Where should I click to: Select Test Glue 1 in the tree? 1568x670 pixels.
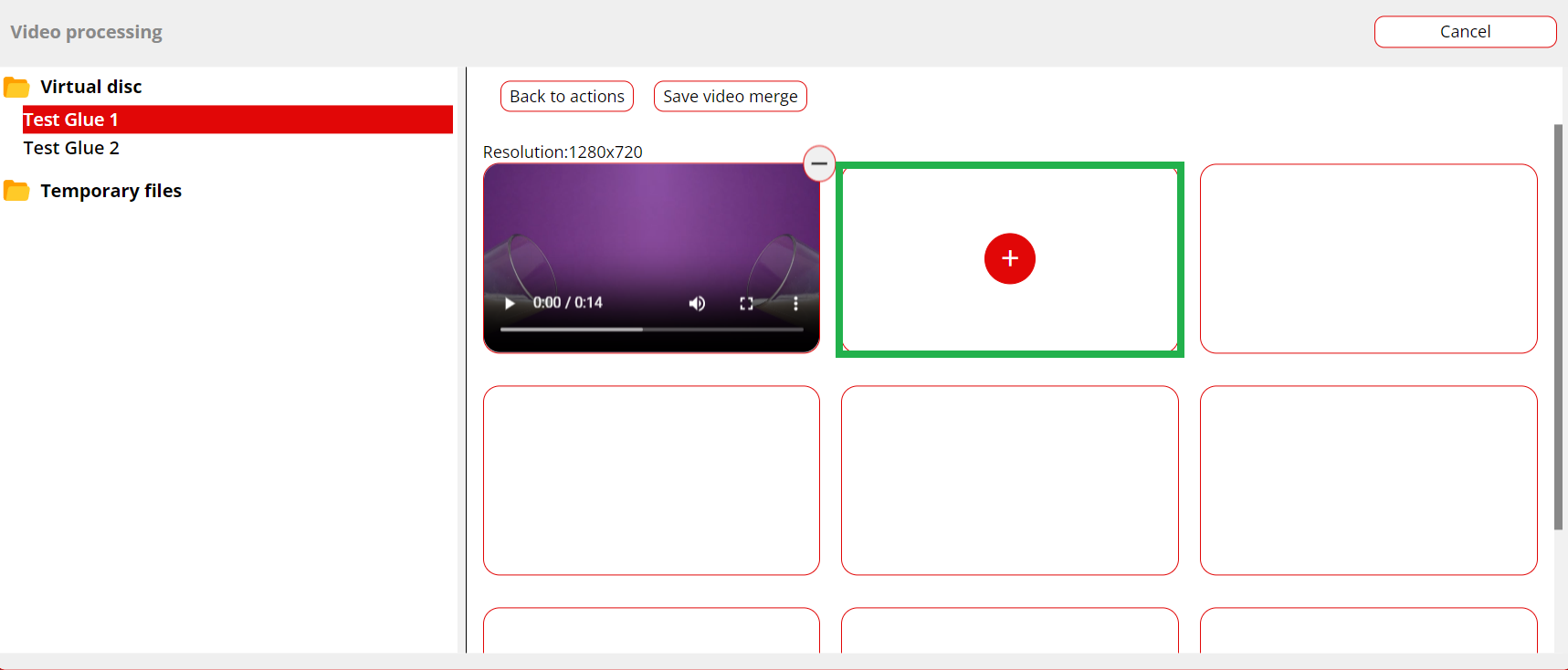[x=71, y=120]
